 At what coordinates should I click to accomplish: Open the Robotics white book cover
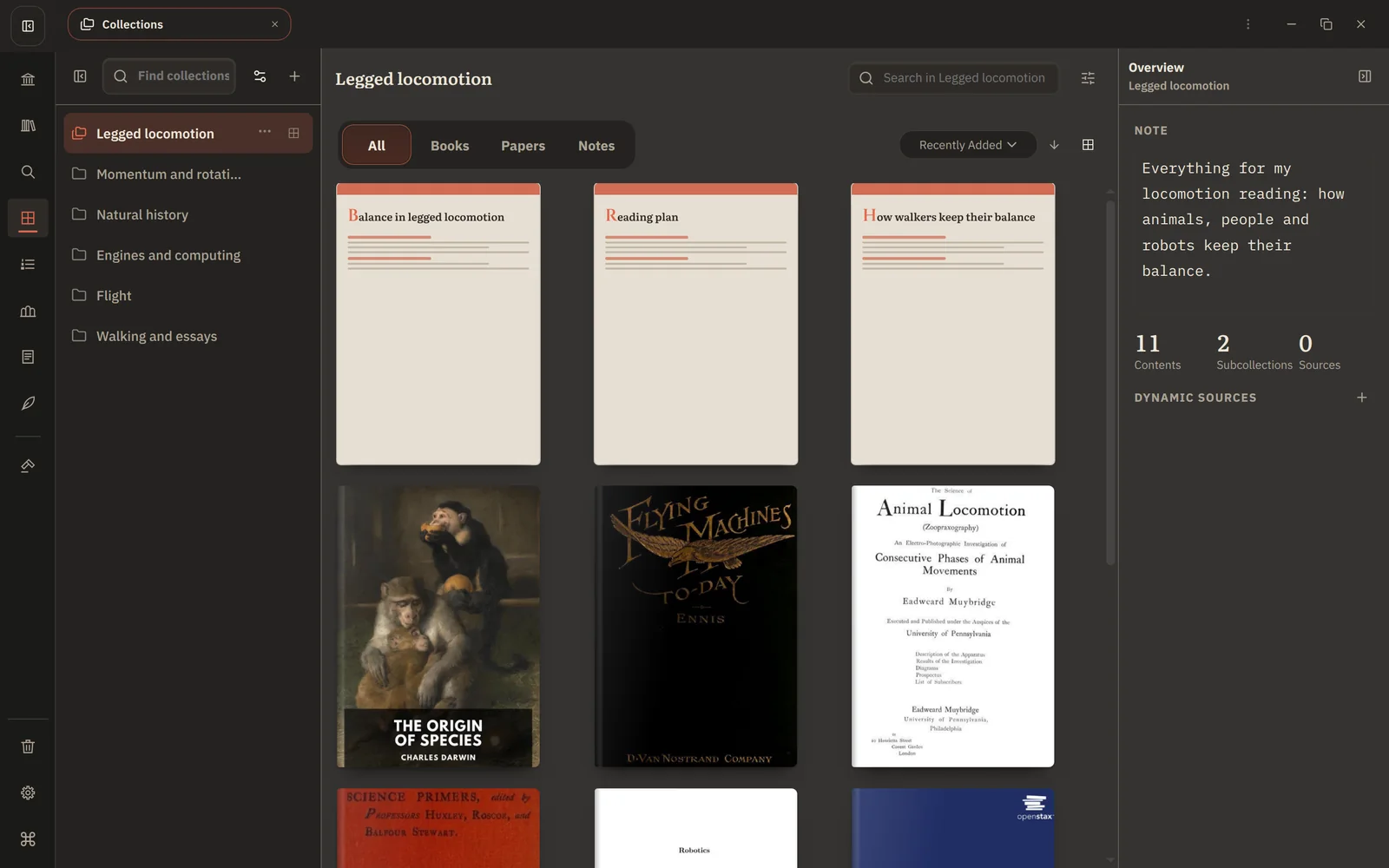pyautogui.click(x=695, y=828)
